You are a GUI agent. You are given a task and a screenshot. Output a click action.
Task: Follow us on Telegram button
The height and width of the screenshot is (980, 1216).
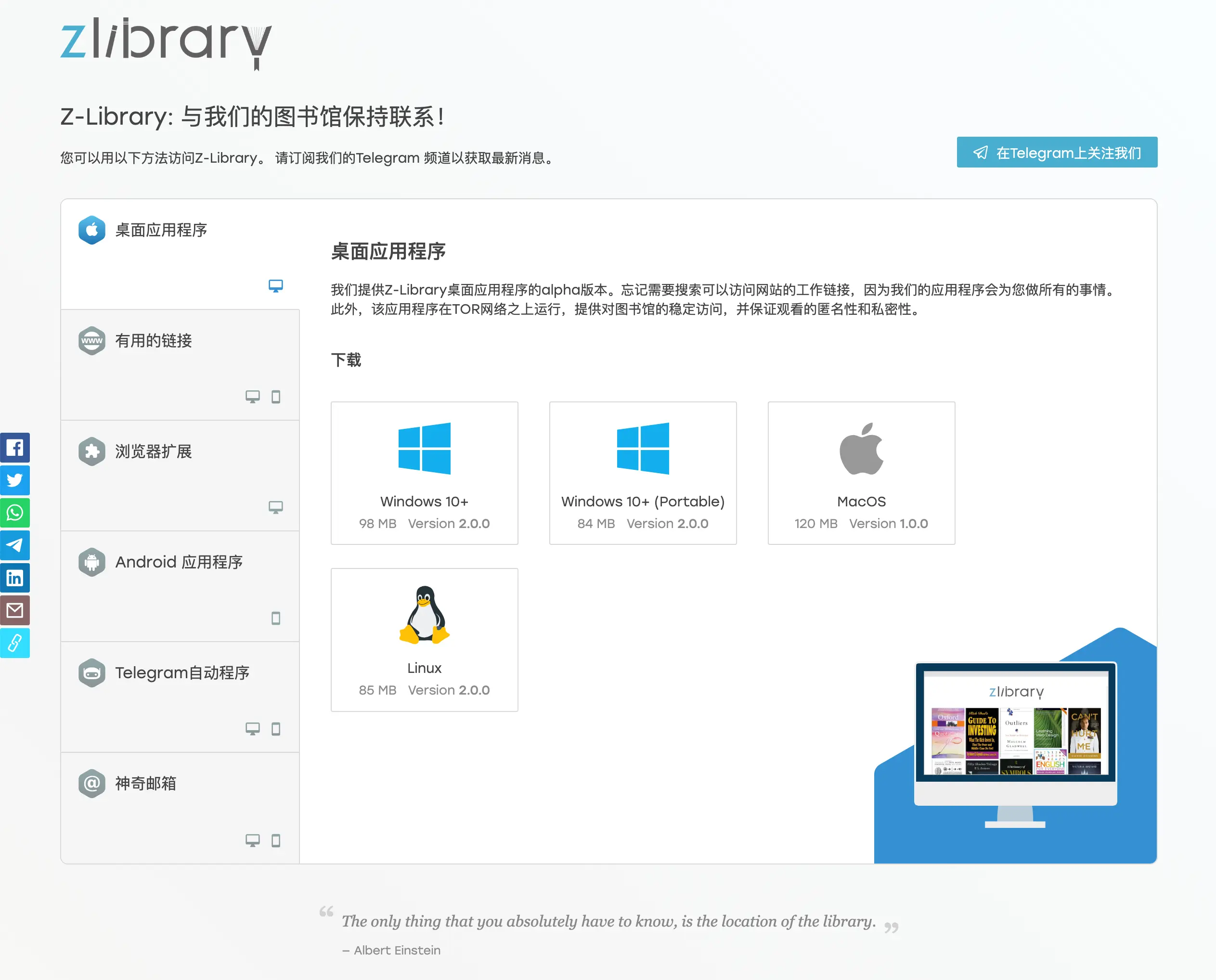click(x=1056, y=153)
